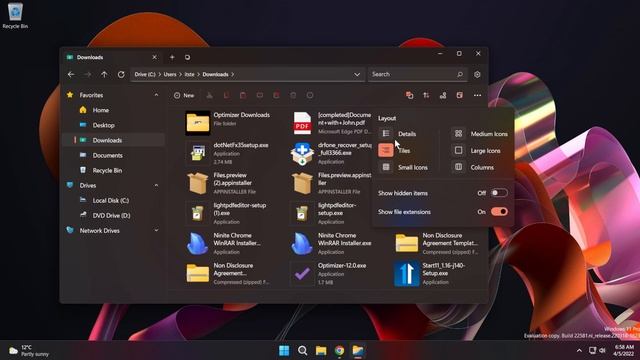
Task: Open Files settings gear icon
Action: point(477,74)
